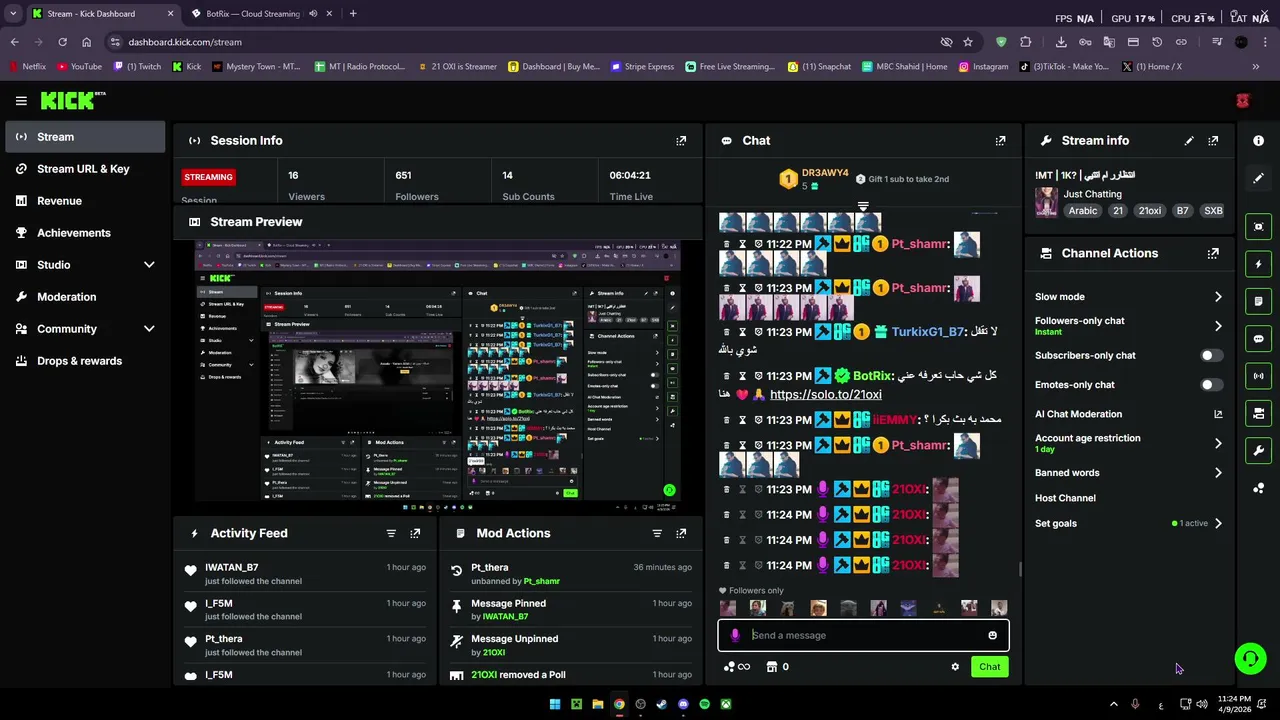Click the I_F5M follower entry text
Image resolution: width=1280 pixels, height=720 pixels.
click(x=219, y=604)
